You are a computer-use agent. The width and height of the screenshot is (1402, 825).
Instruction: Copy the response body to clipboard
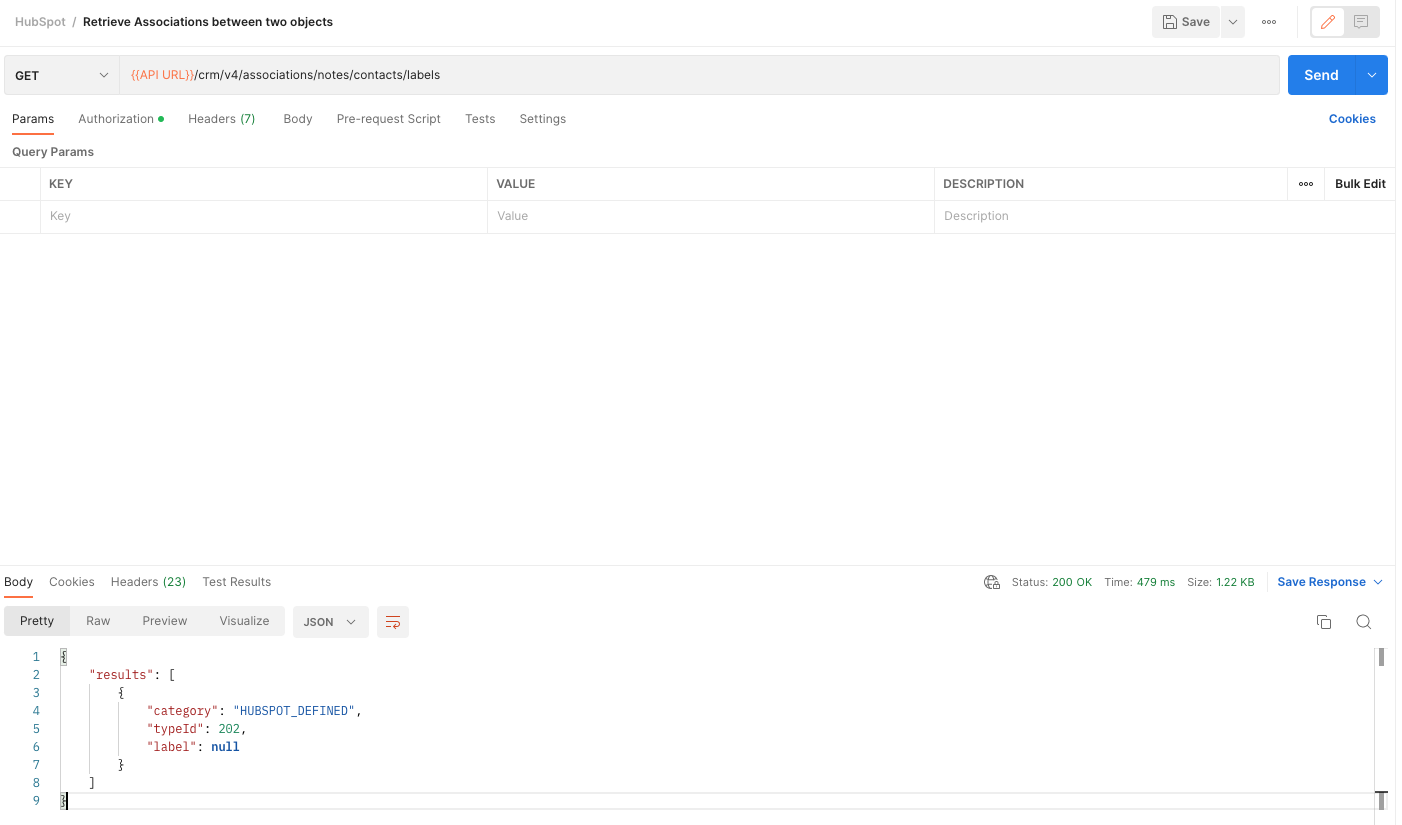[x=1324, y=621]
